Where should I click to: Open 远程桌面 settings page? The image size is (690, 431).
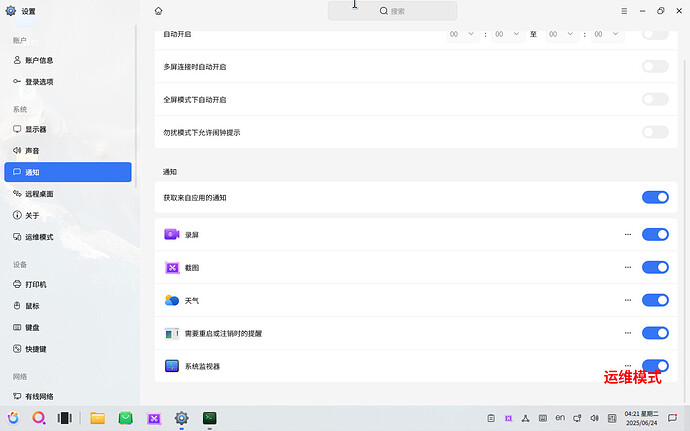coord(68,194)
